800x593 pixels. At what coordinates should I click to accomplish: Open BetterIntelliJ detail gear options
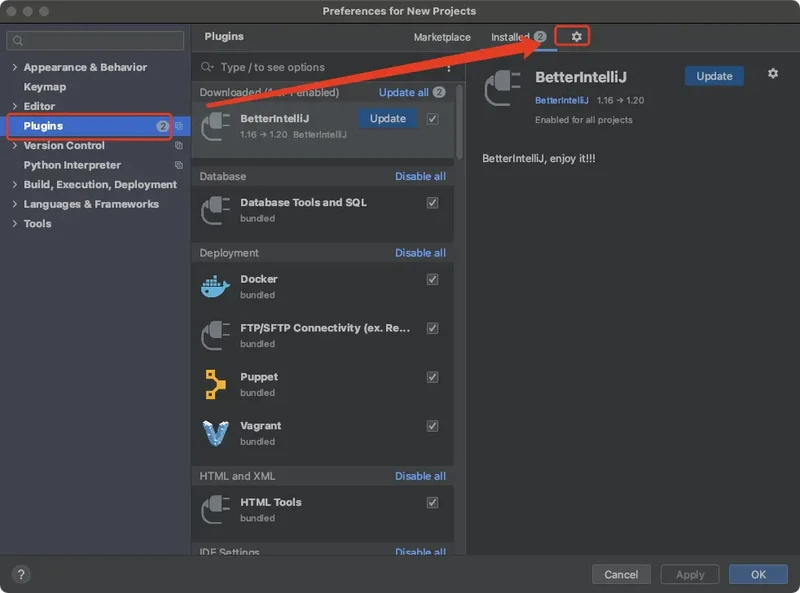tap(773, 73)
